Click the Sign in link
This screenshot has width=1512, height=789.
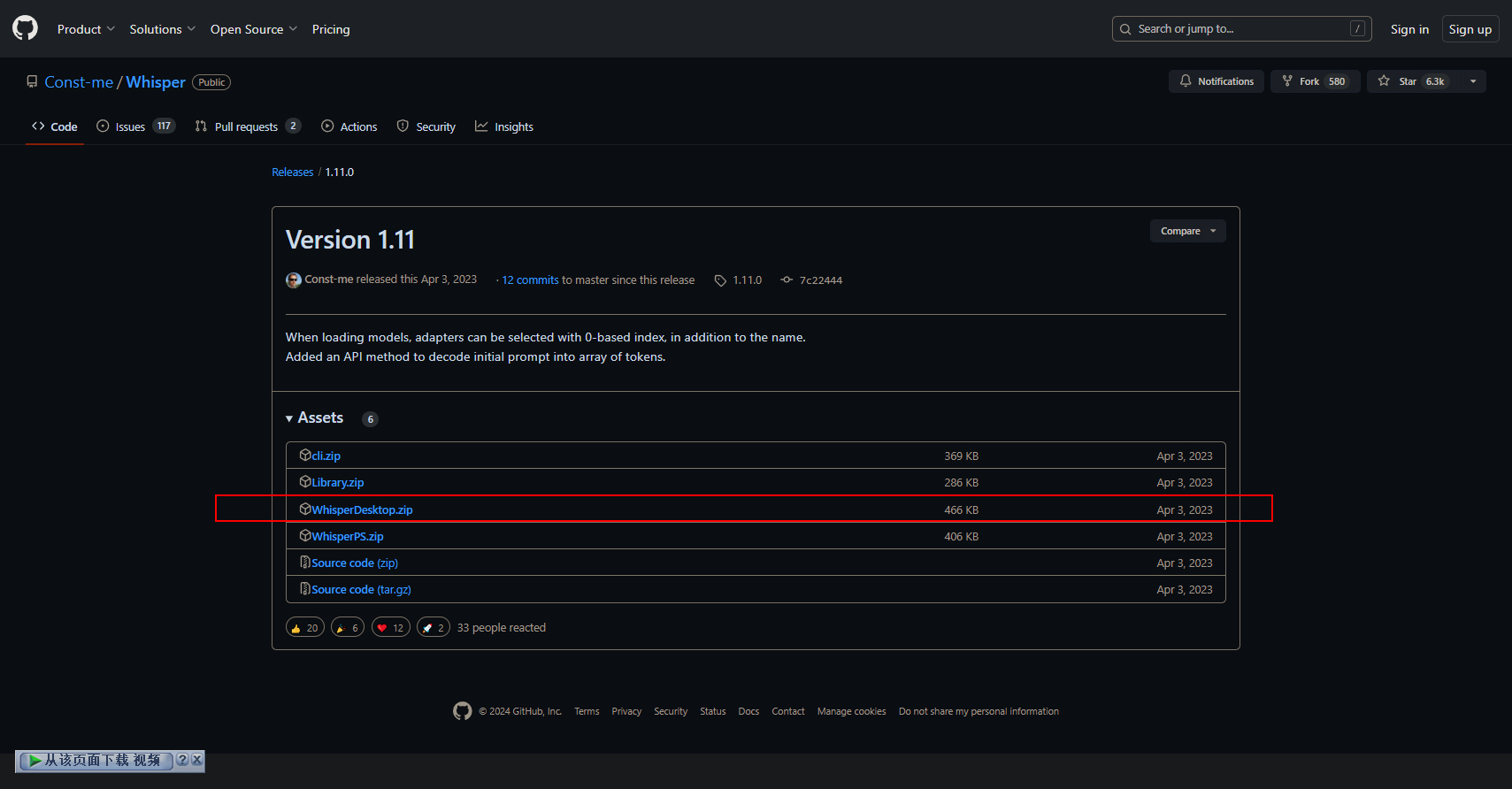(1409, 29)
